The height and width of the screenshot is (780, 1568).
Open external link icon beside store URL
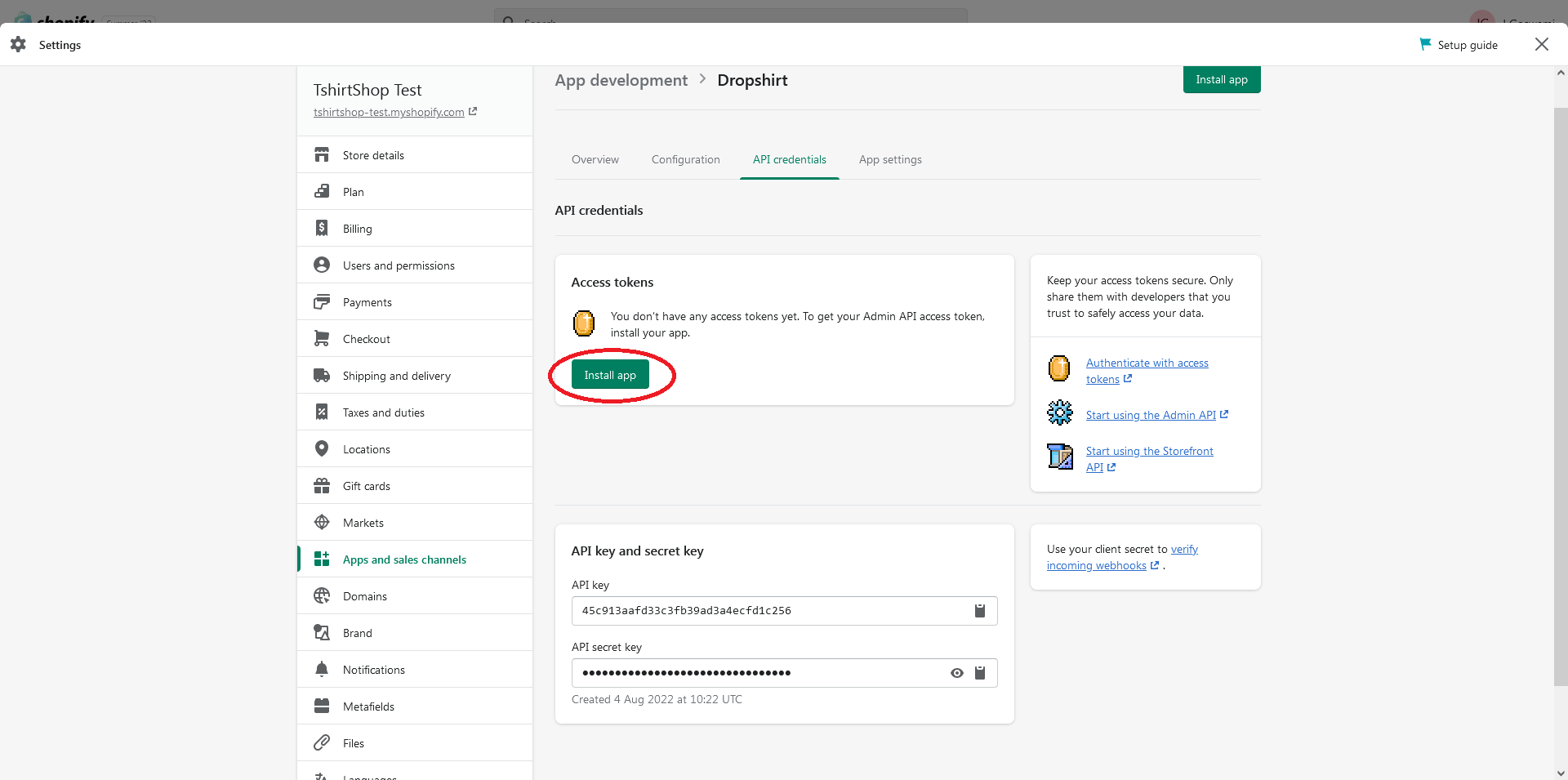click(x=473, y=112)
